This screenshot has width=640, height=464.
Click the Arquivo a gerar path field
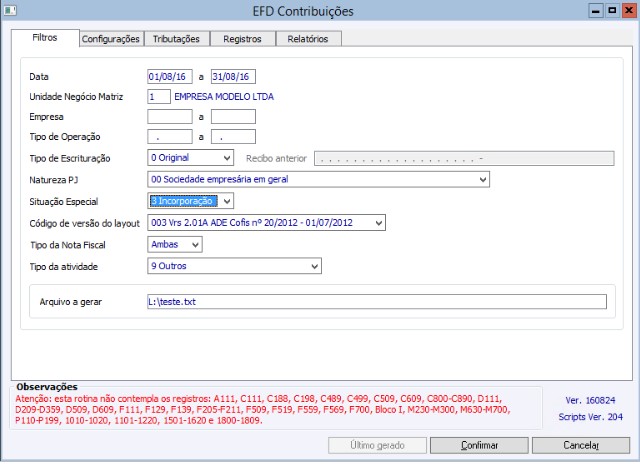[377, 302]
